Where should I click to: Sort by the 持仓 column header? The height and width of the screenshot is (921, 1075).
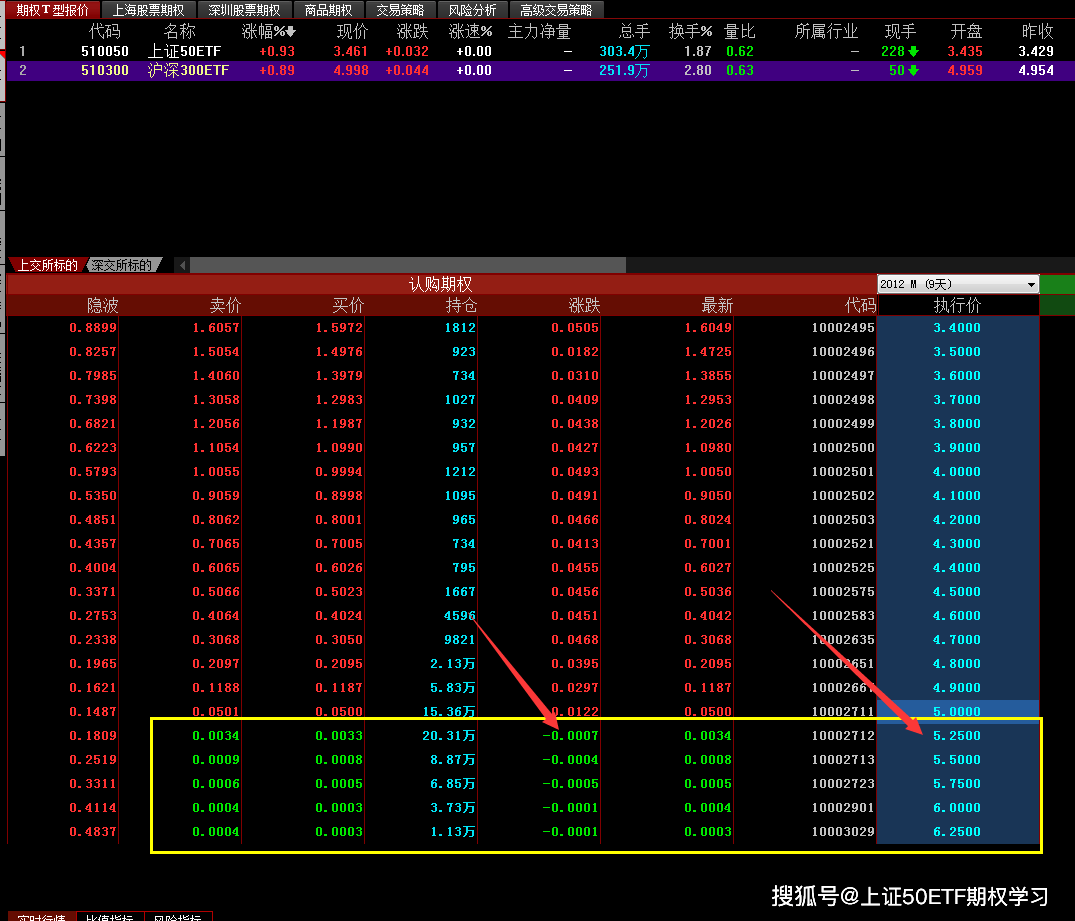point(461,305)
